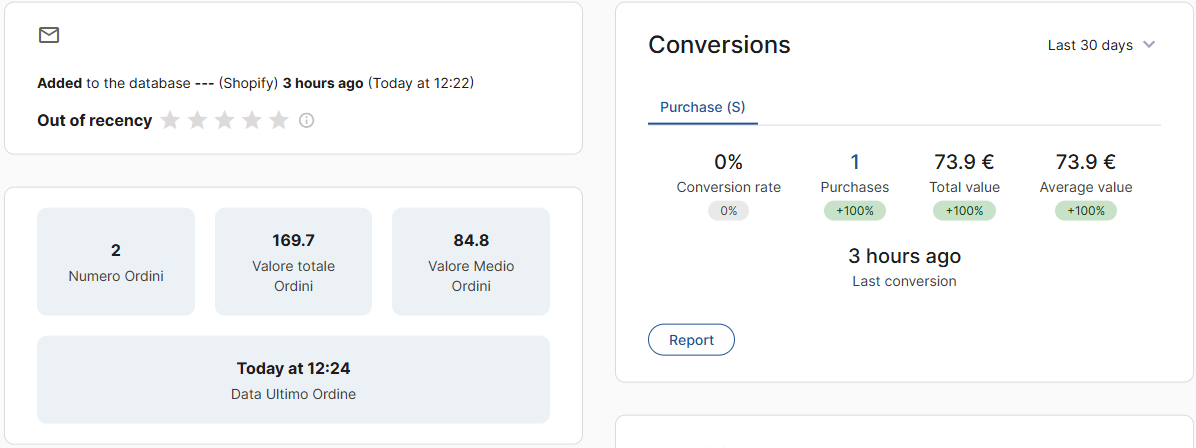Screen dimensions: 1196x448
Task: Click the Conversion rate label
Action: click(728, 187)
